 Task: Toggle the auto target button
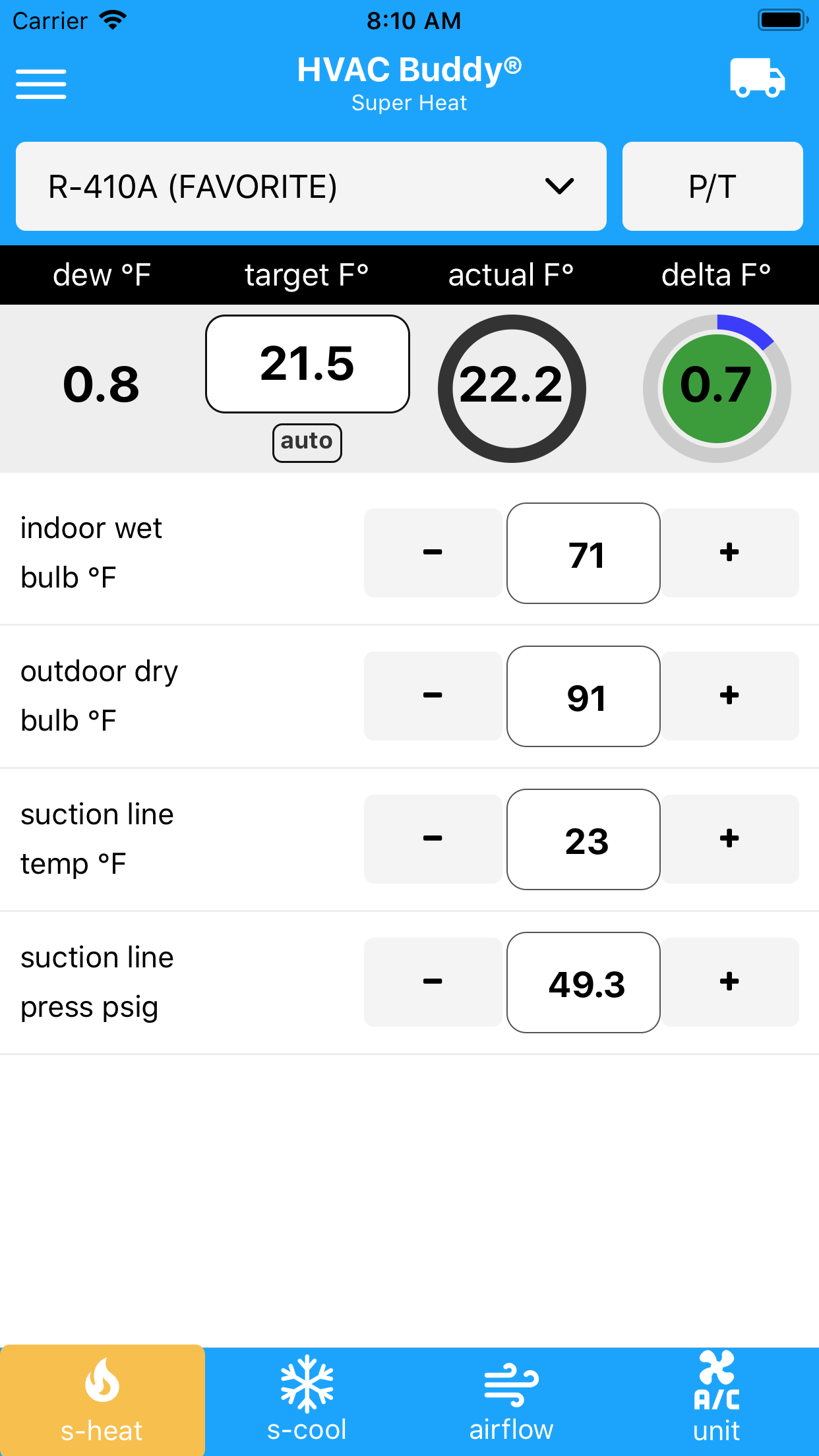pyautogui.click(x=307, y=442)
